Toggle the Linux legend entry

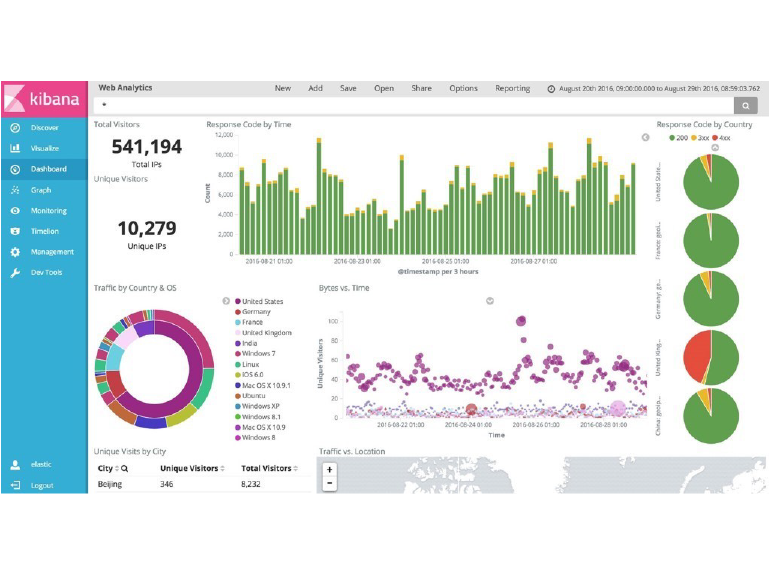point(247,364)
